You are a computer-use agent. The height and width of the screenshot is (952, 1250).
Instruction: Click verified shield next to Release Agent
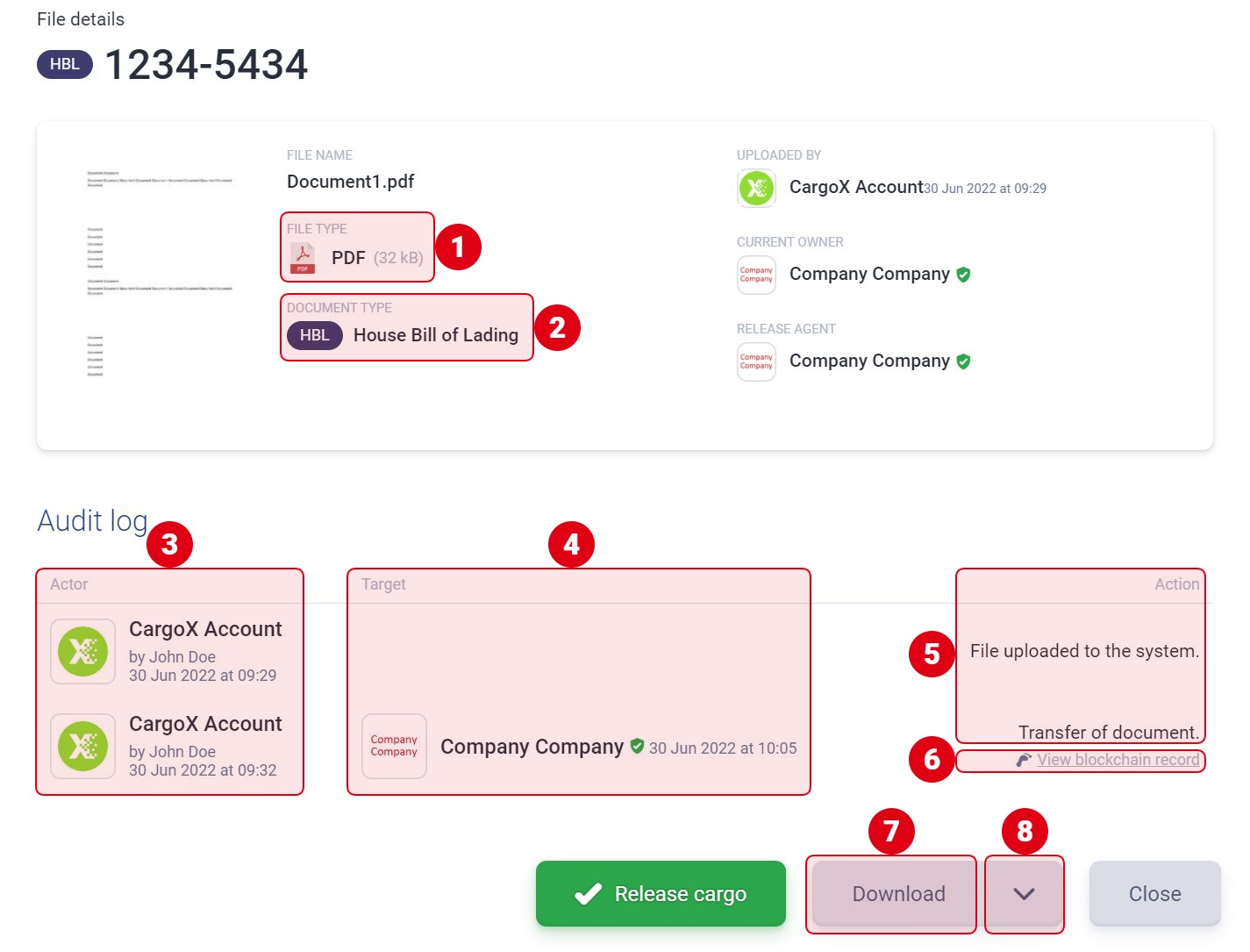pos(963,361)
